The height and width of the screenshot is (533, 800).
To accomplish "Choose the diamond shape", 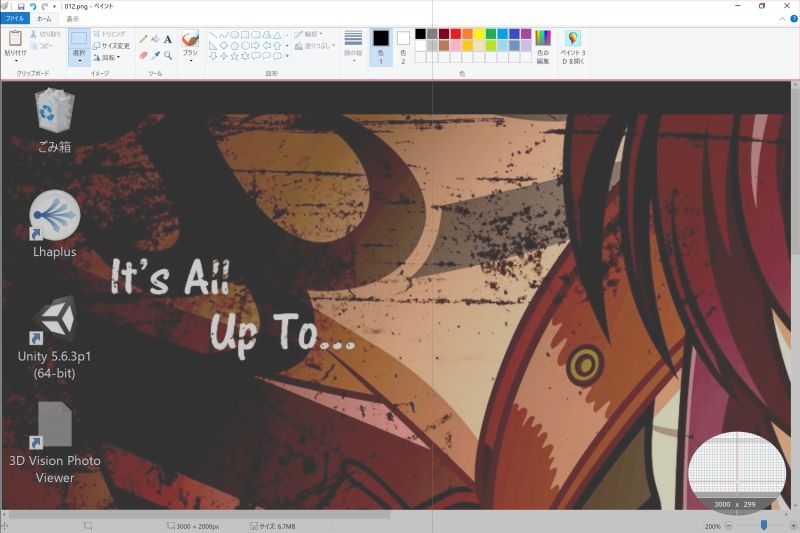I will coord(223,45).
